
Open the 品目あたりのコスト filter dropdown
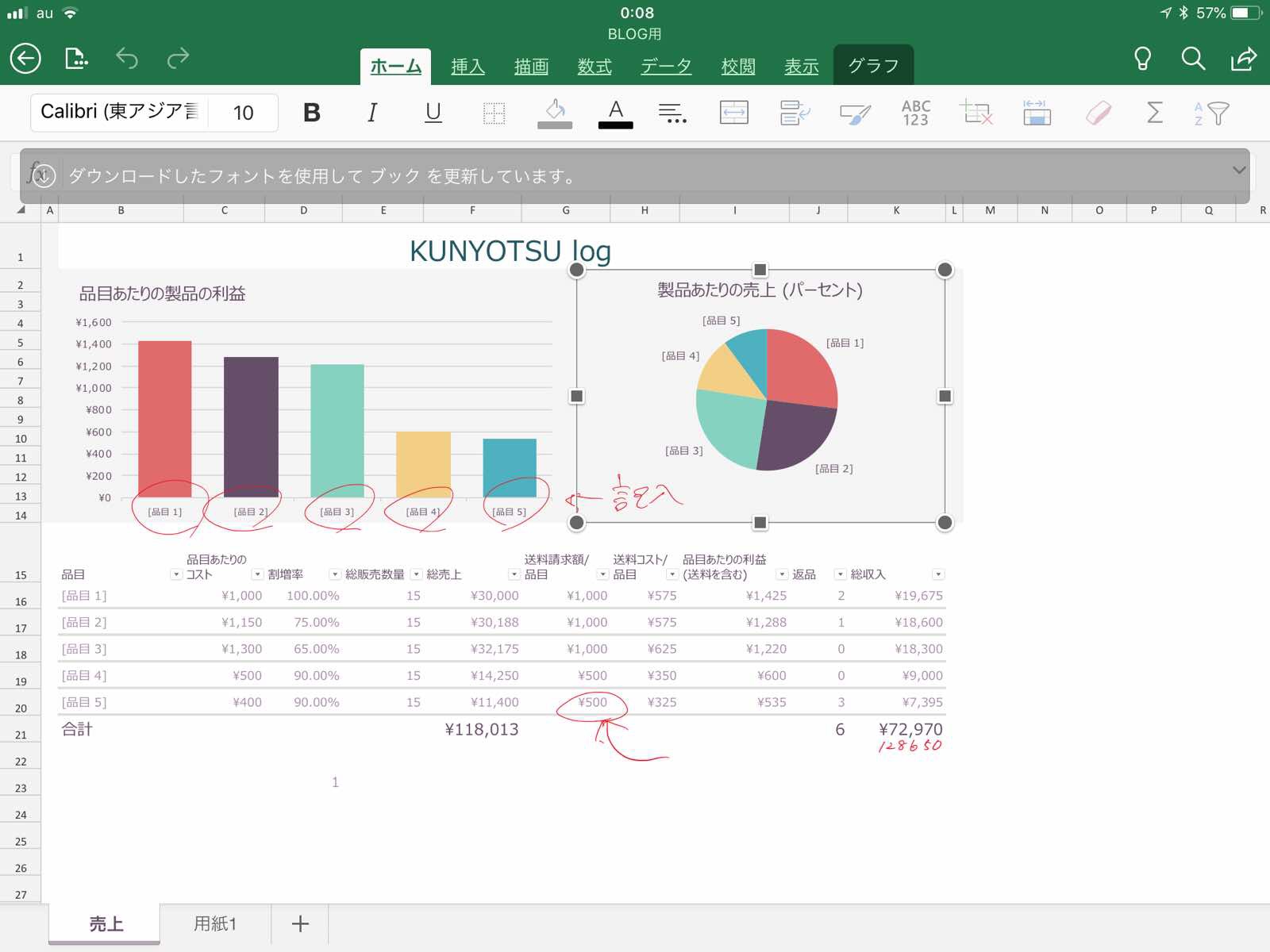coord(257,574)
